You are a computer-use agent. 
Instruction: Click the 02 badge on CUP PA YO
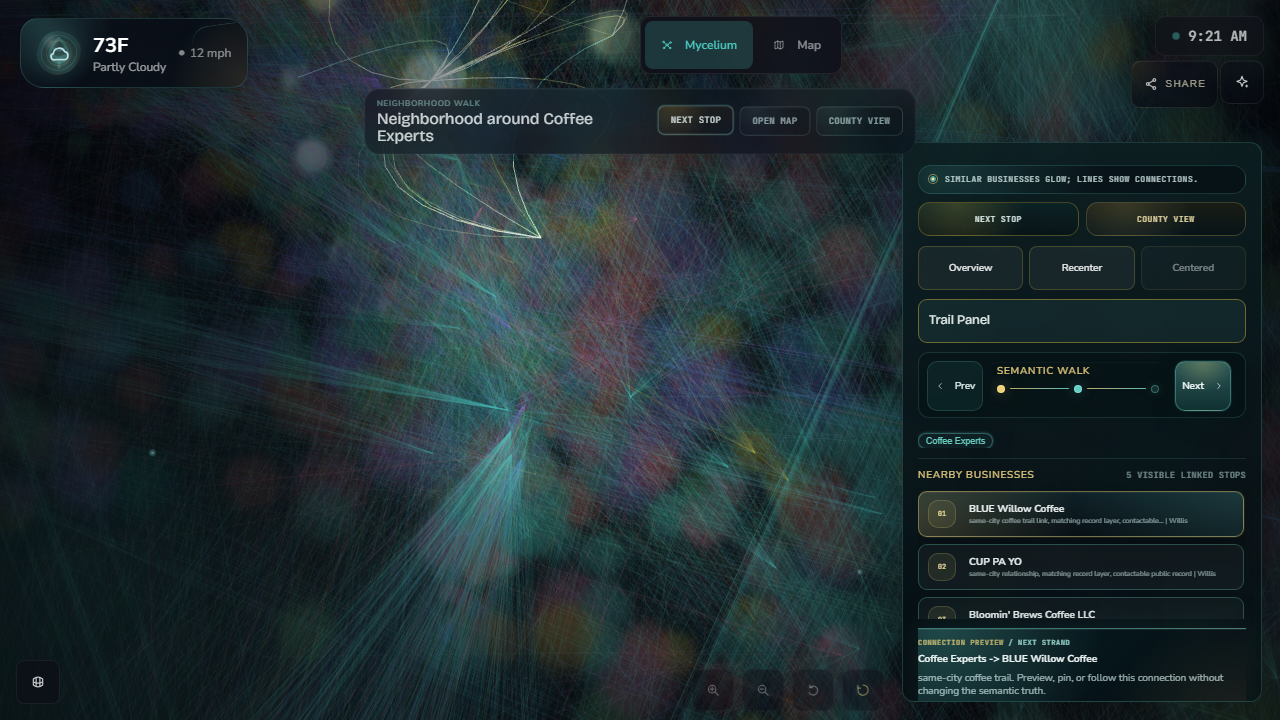(x=942, y=567)
